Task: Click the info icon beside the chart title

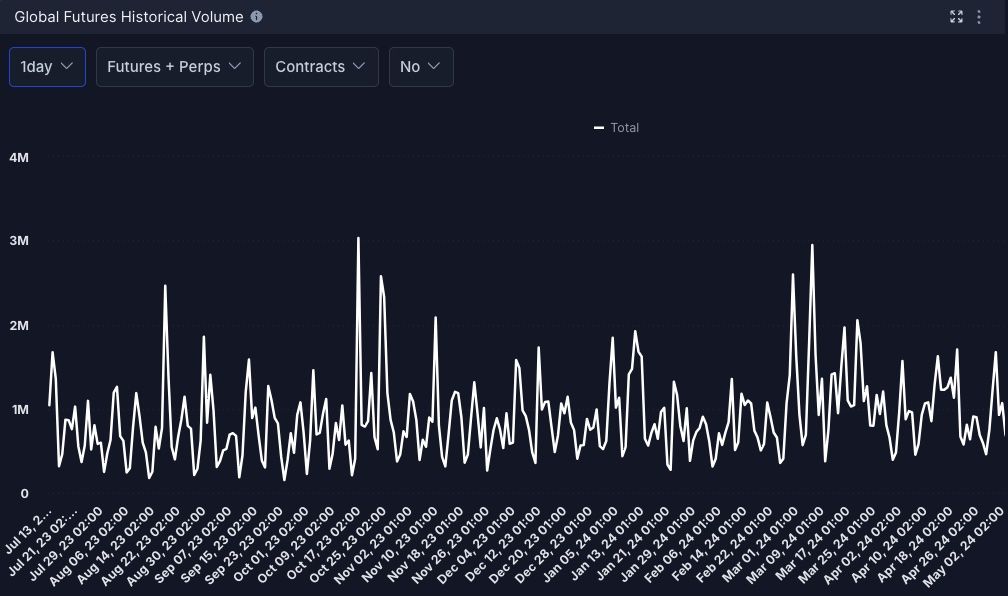Action: pos(257,17)
